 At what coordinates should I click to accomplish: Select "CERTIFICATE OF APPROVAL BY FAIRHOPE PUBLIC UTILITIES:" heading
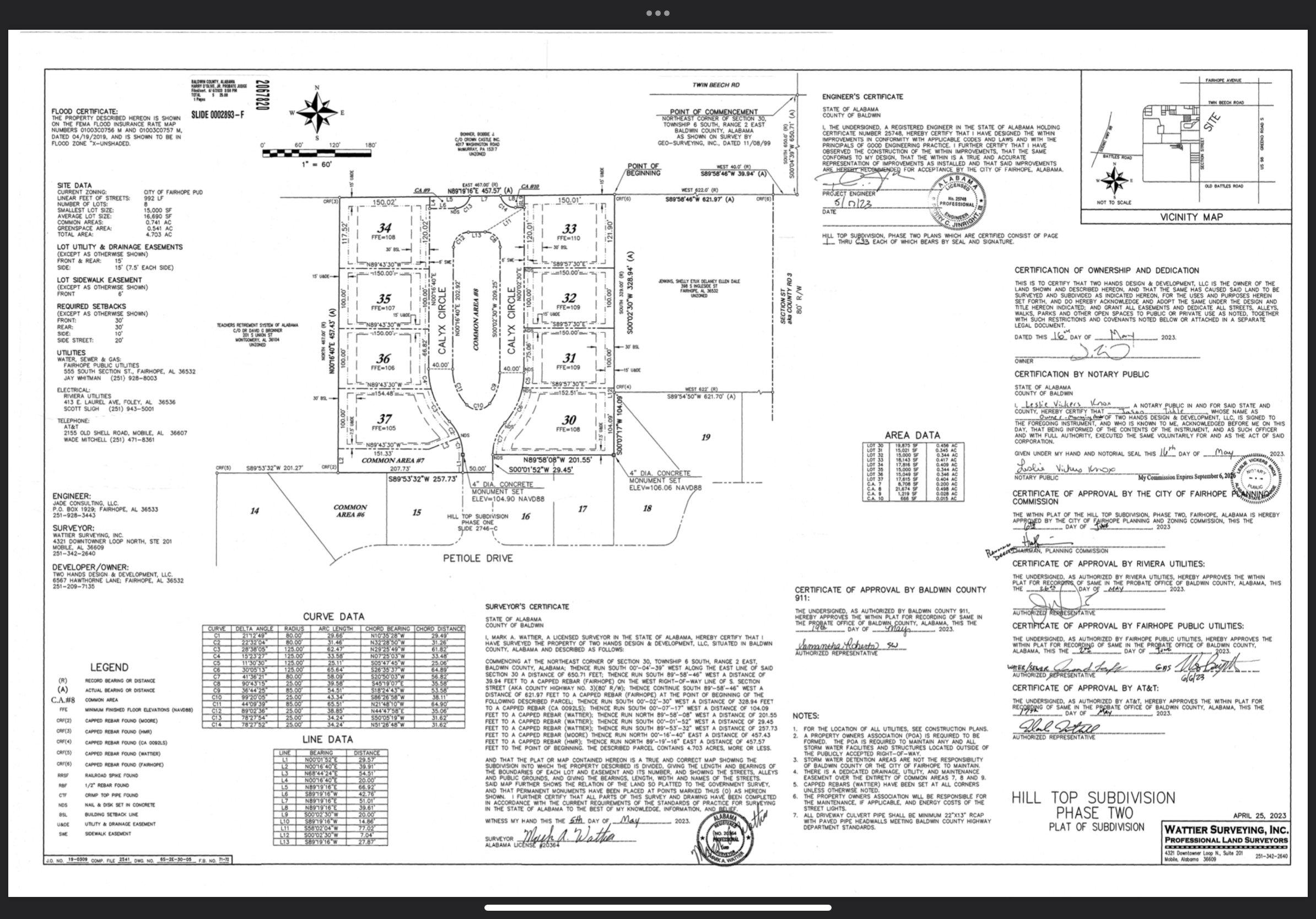coord(1128,626)
